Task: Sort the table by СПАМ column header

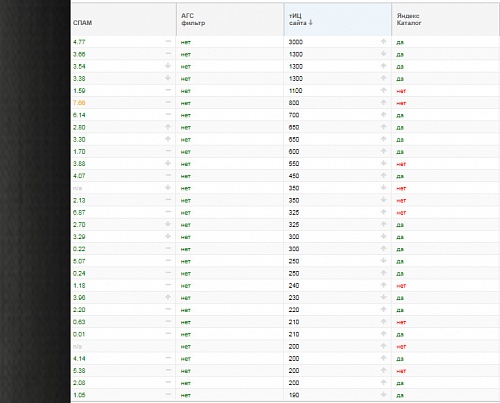Action: (x=82, y=23)
